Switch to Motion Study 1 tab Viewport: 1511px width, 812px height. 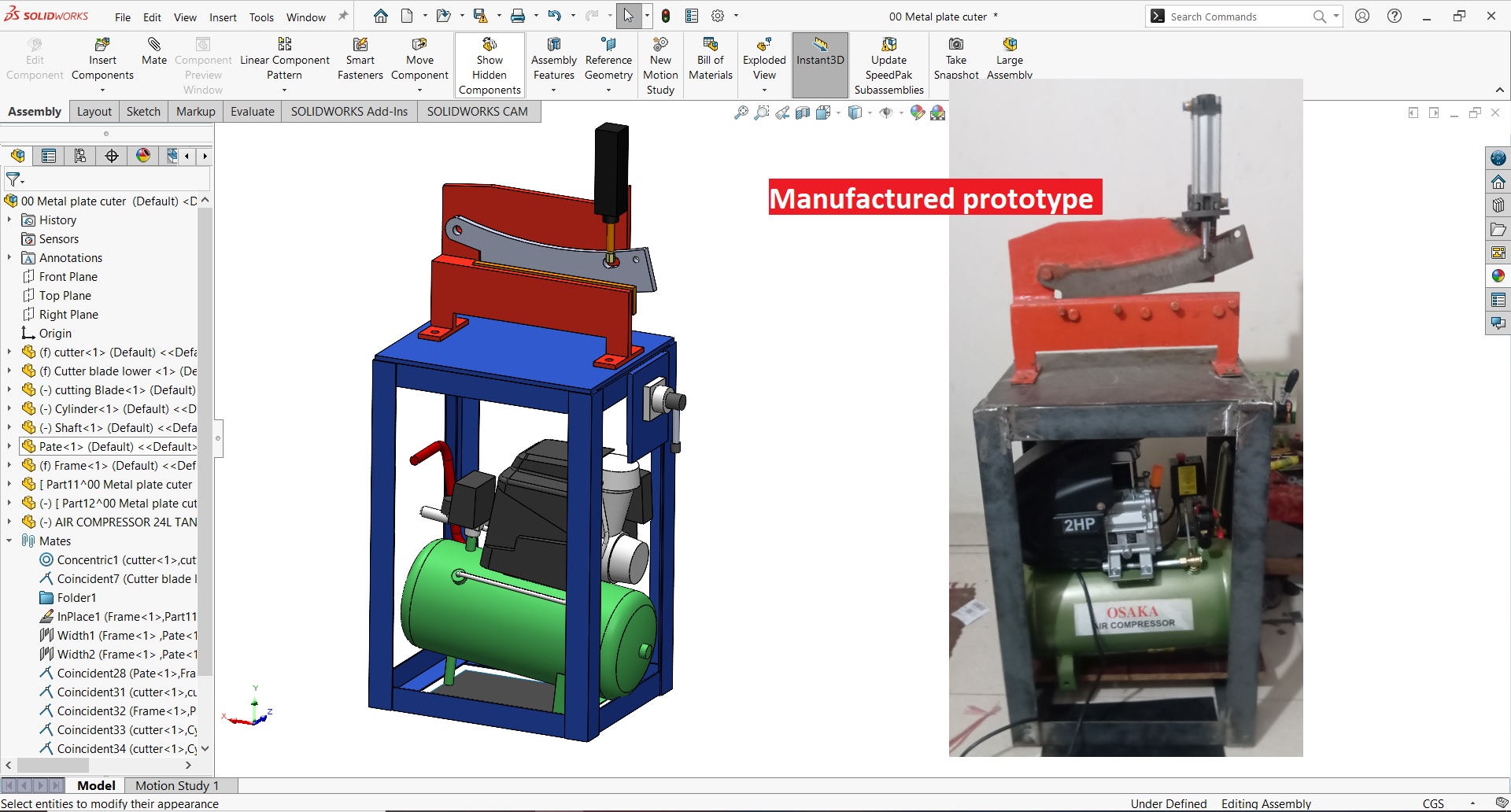[x=177, y=785]
